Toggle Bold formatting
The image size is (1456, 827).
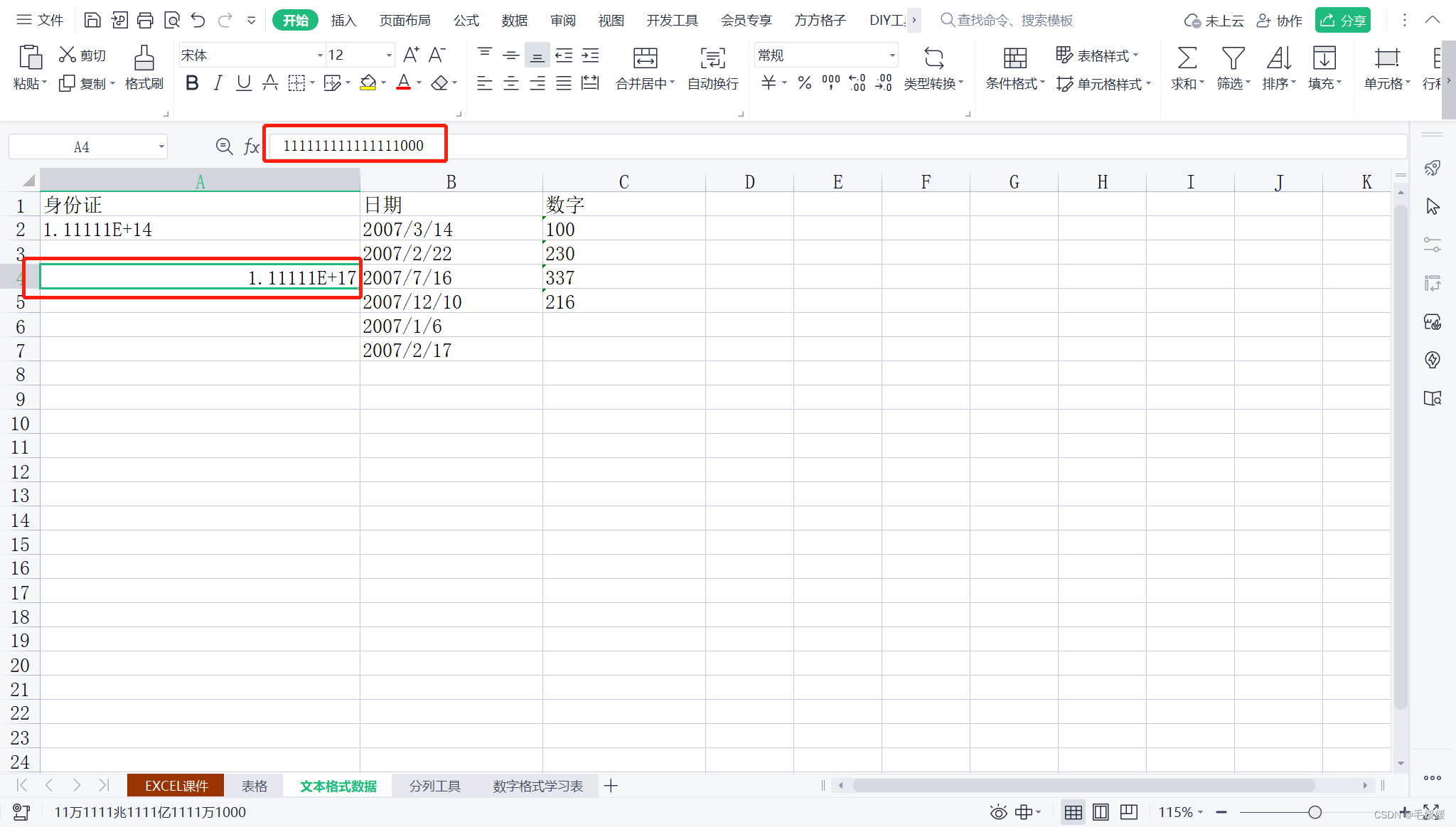click(x=191, y=83)
